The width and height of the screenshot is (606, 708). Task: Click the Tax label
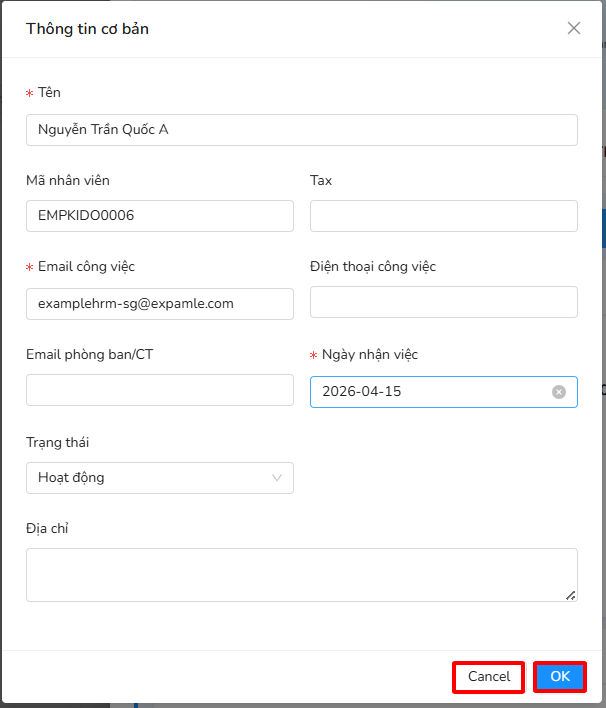[x=321, y=181]
